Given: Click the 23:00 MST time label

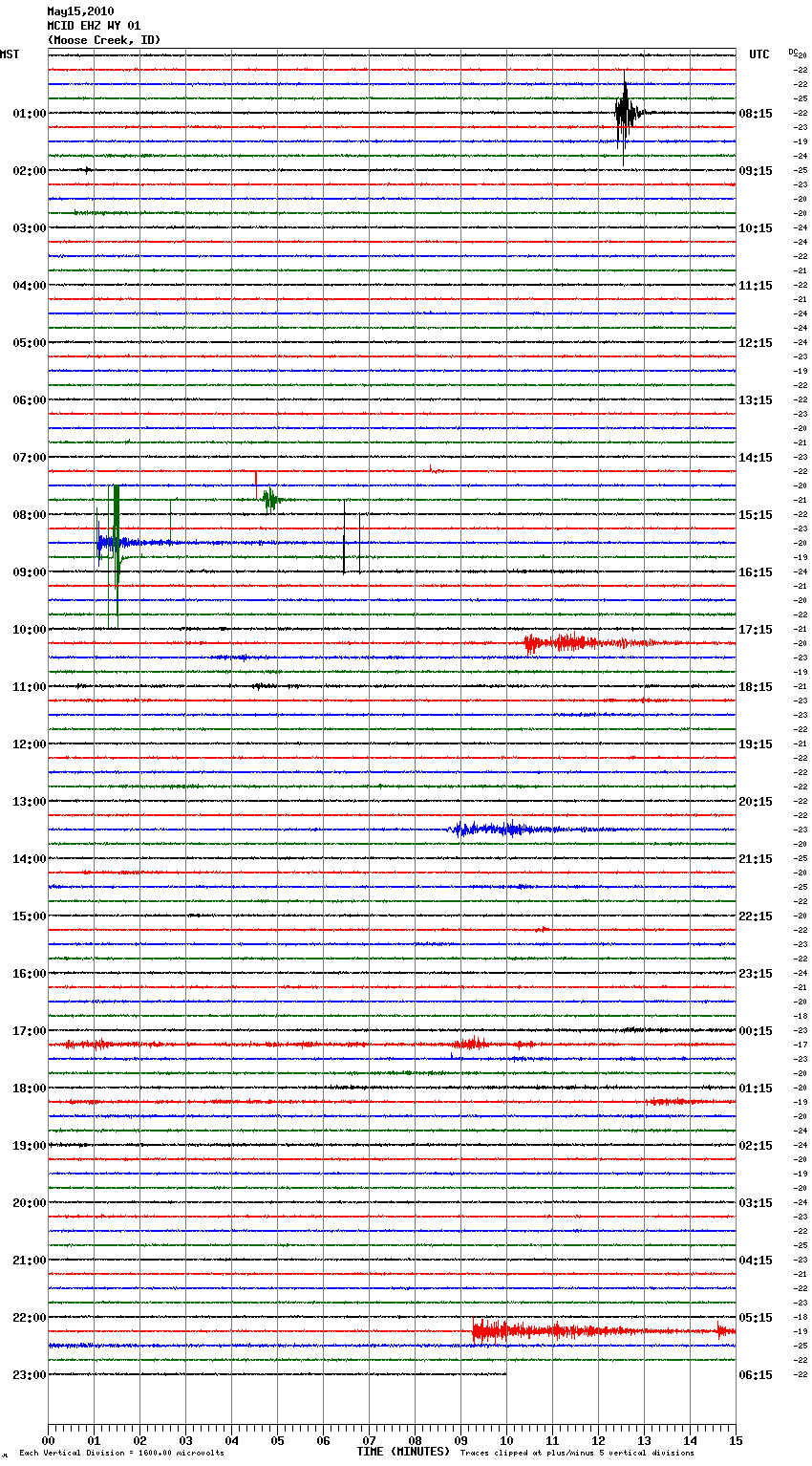Looking at the screenshot, I should 29,1375.
